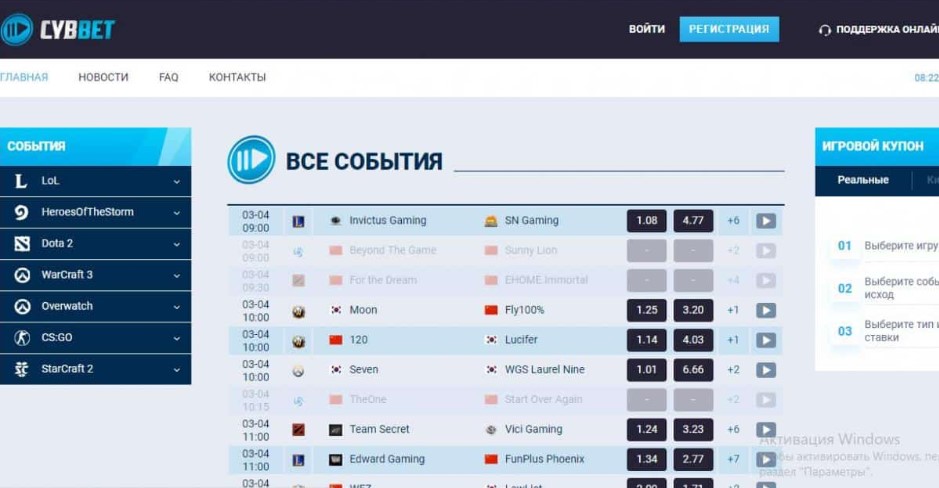Show +6 more markets for Invictus Gaming
Screen dimensions: 939x488
(x=733, y=220)
